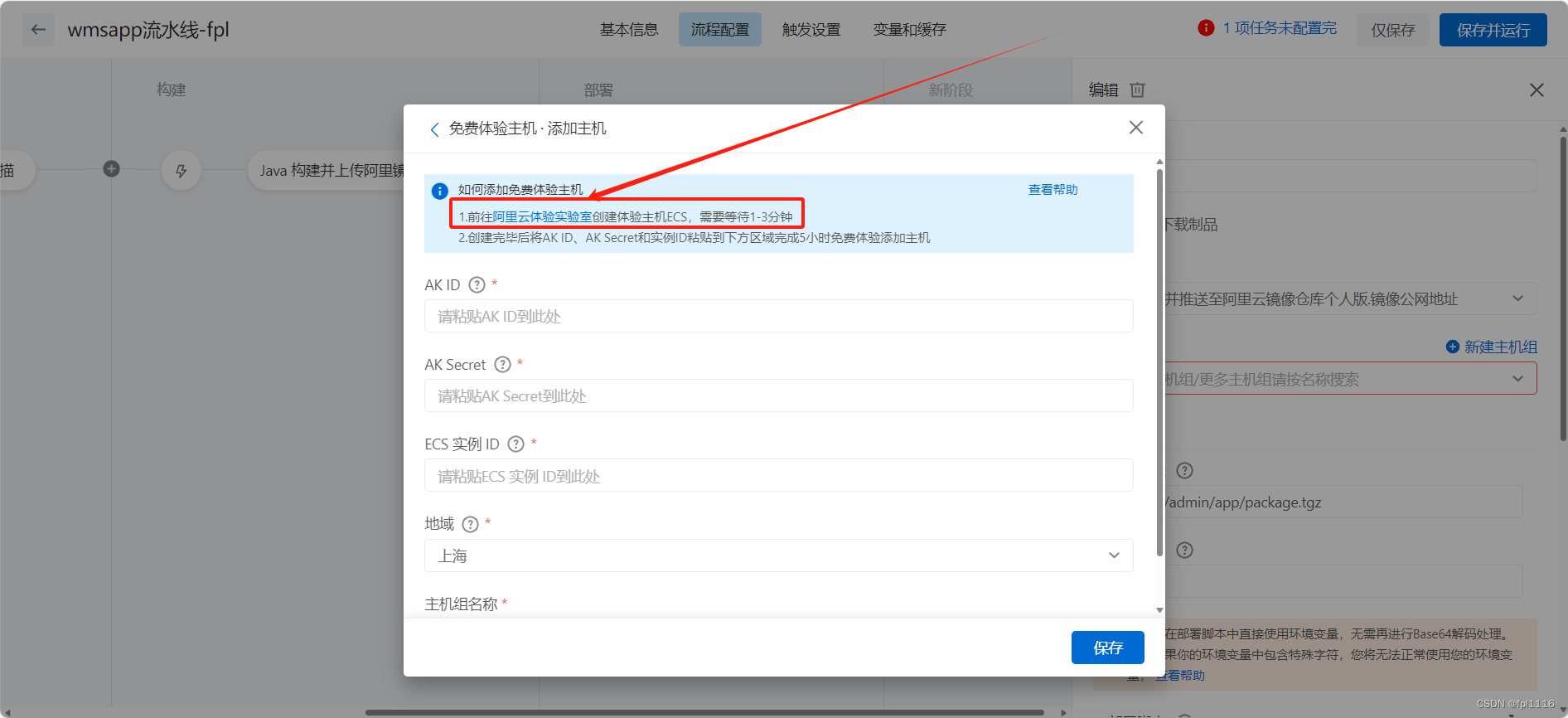Click the 保存并运行 button

(1493, 30)
